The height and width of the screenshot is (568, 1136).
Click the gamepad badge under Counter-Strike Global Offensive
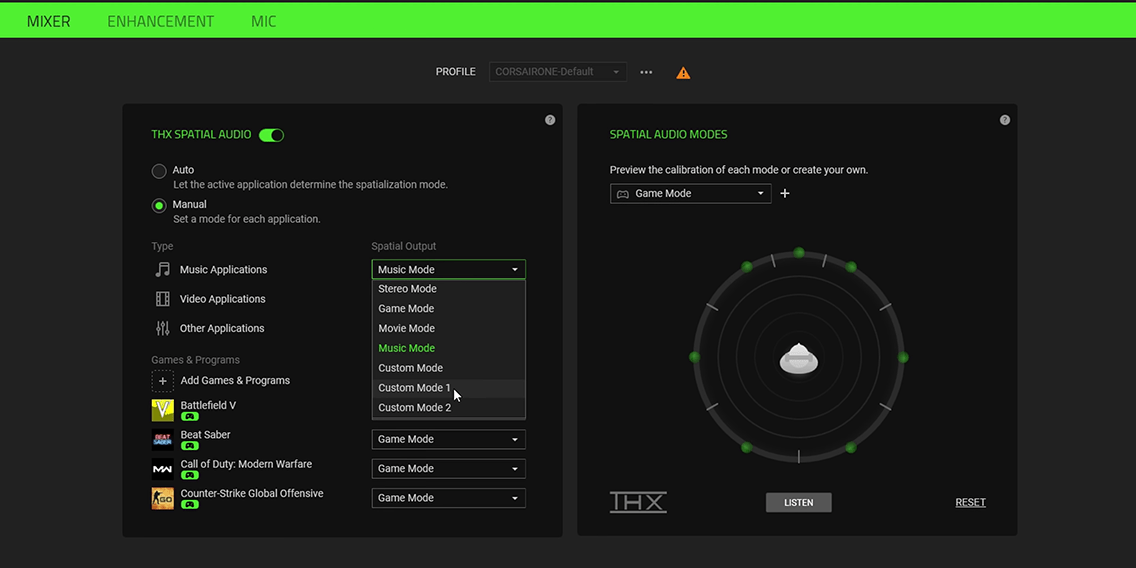(190, 504)
